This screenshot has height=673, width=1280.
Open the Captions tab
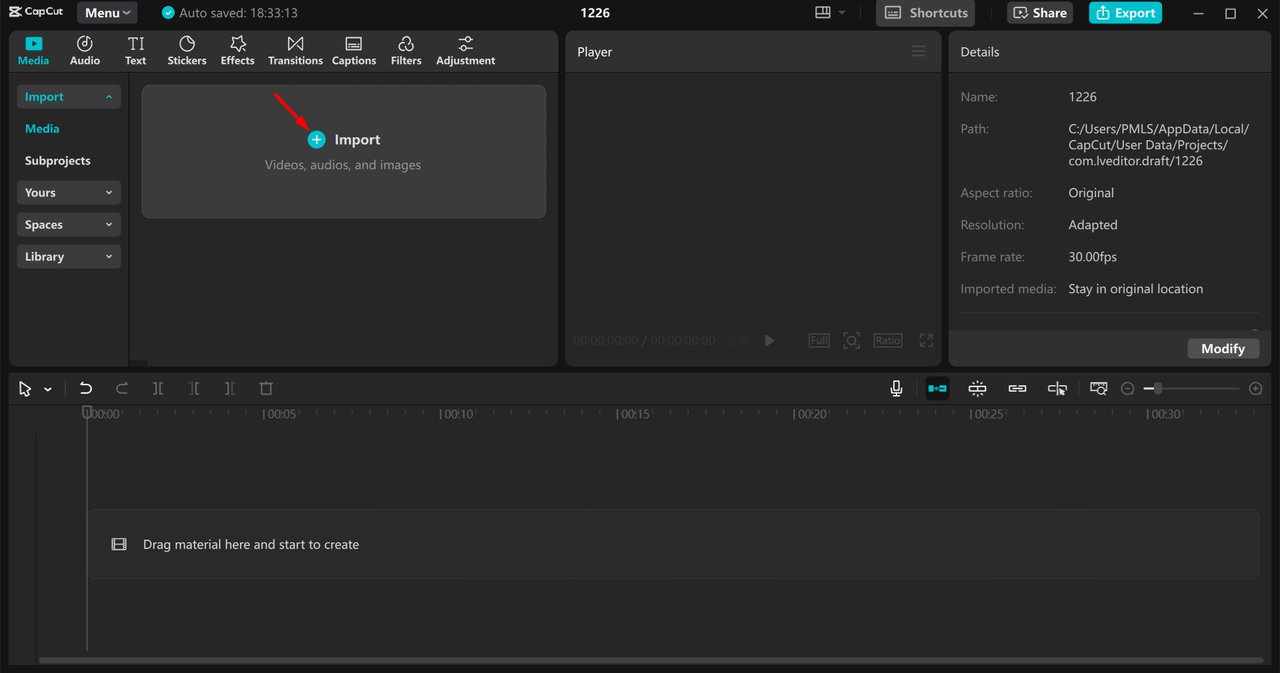[354, 51]
